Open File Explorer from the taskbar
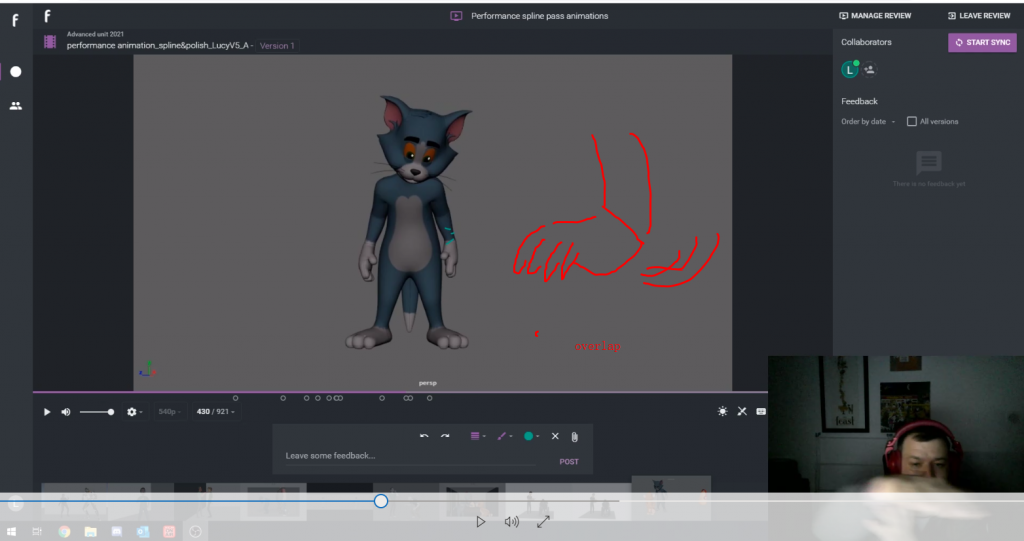 (90, 532)
